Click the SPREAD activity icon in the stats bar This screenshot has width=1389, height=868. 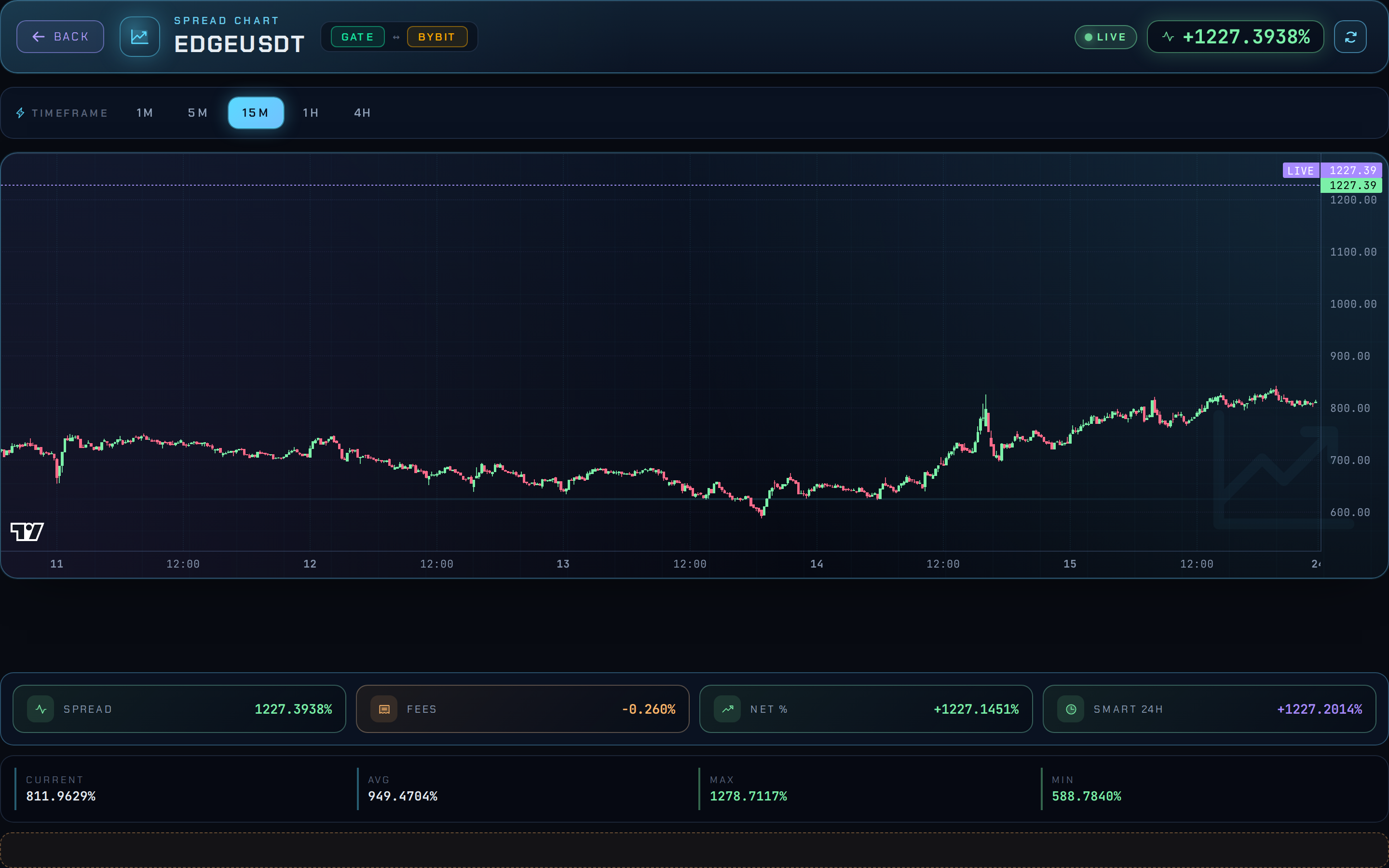[41, 708]
